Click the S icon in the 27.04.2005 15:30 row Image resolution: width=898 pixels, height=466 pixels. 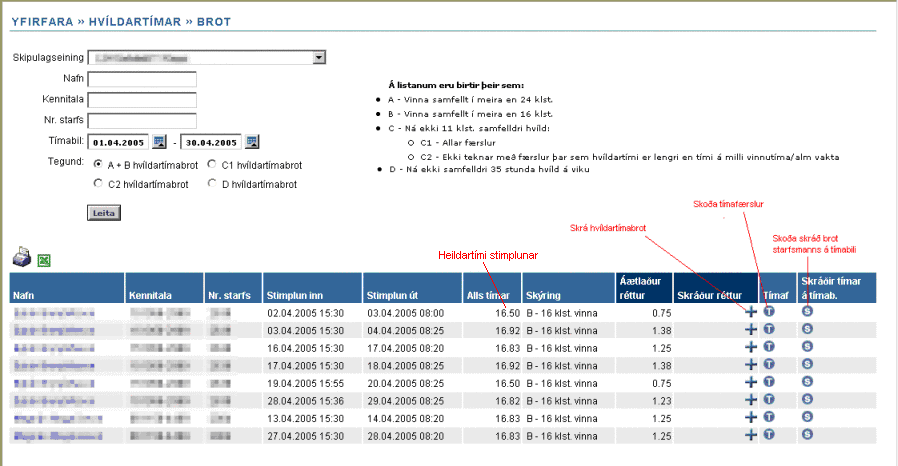(x=808, y=435)
